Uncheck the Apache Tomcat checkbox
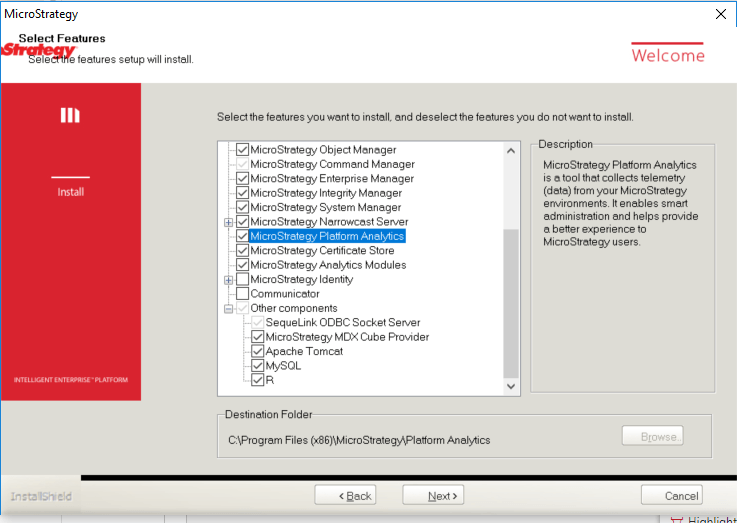This screenshot has width=737, height=523. 257,352
